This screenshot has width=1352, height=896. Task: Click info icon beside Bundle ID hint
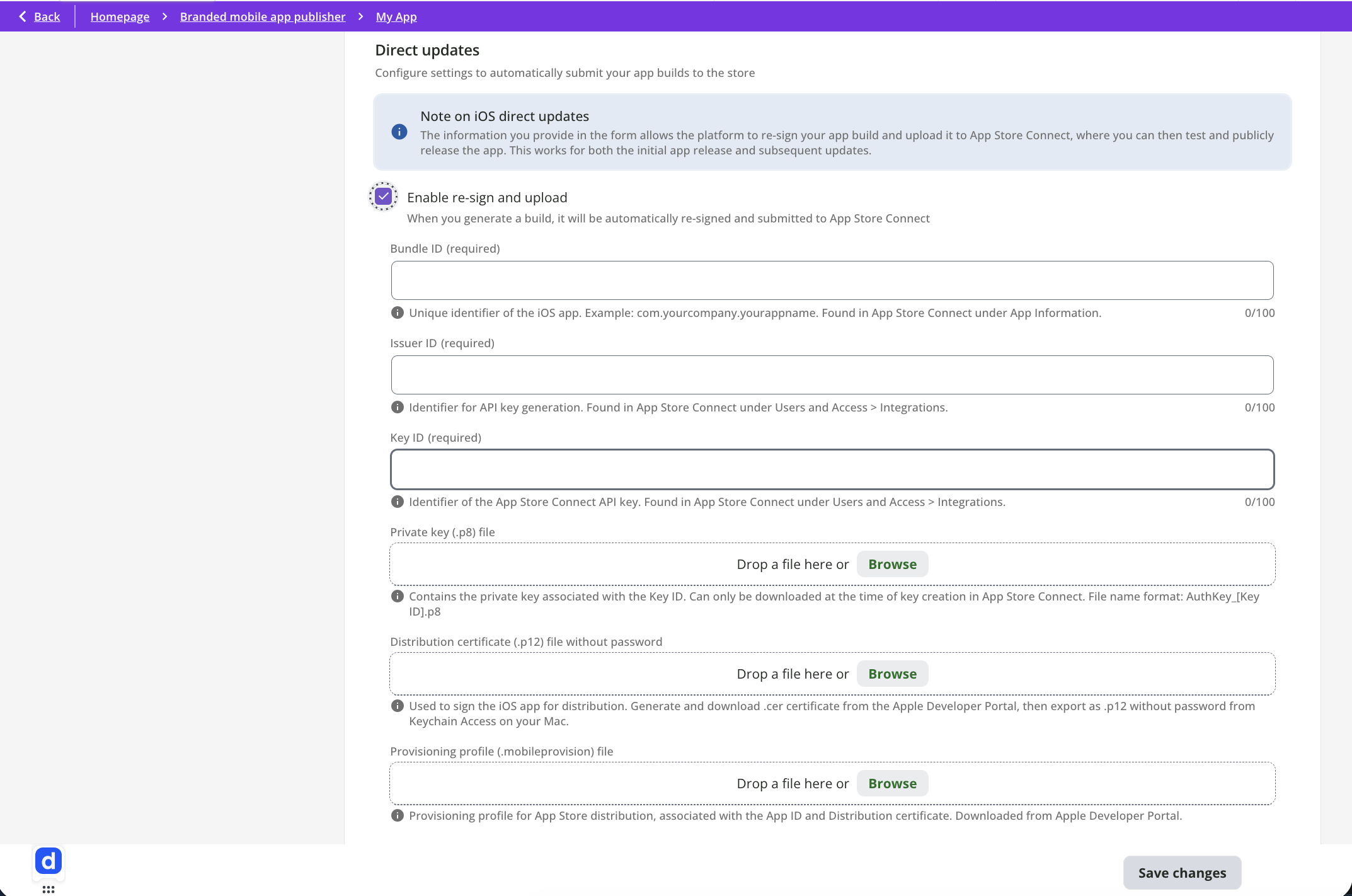397,313
